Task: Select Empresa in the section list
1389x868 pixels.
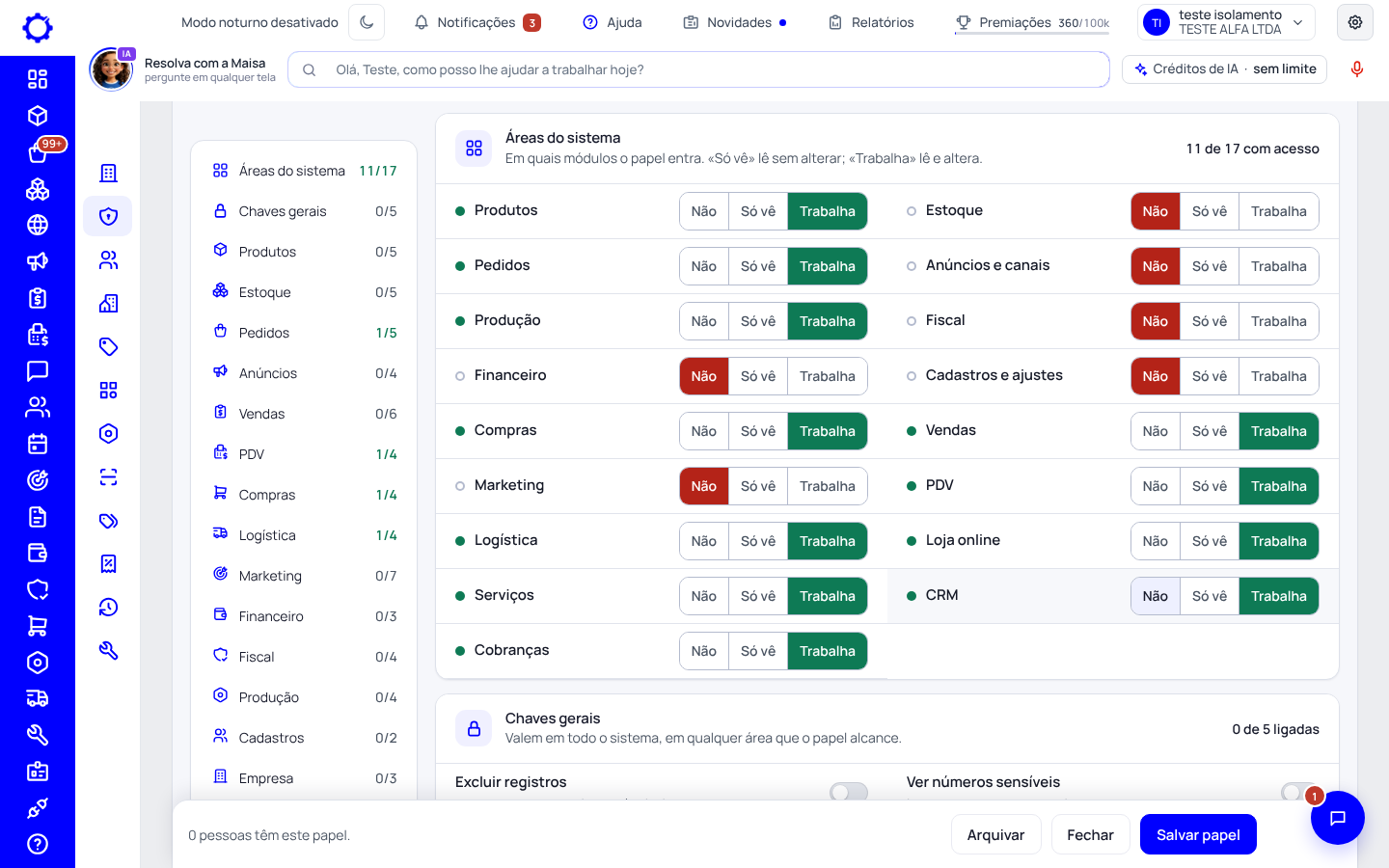Action: coord(305,778)
